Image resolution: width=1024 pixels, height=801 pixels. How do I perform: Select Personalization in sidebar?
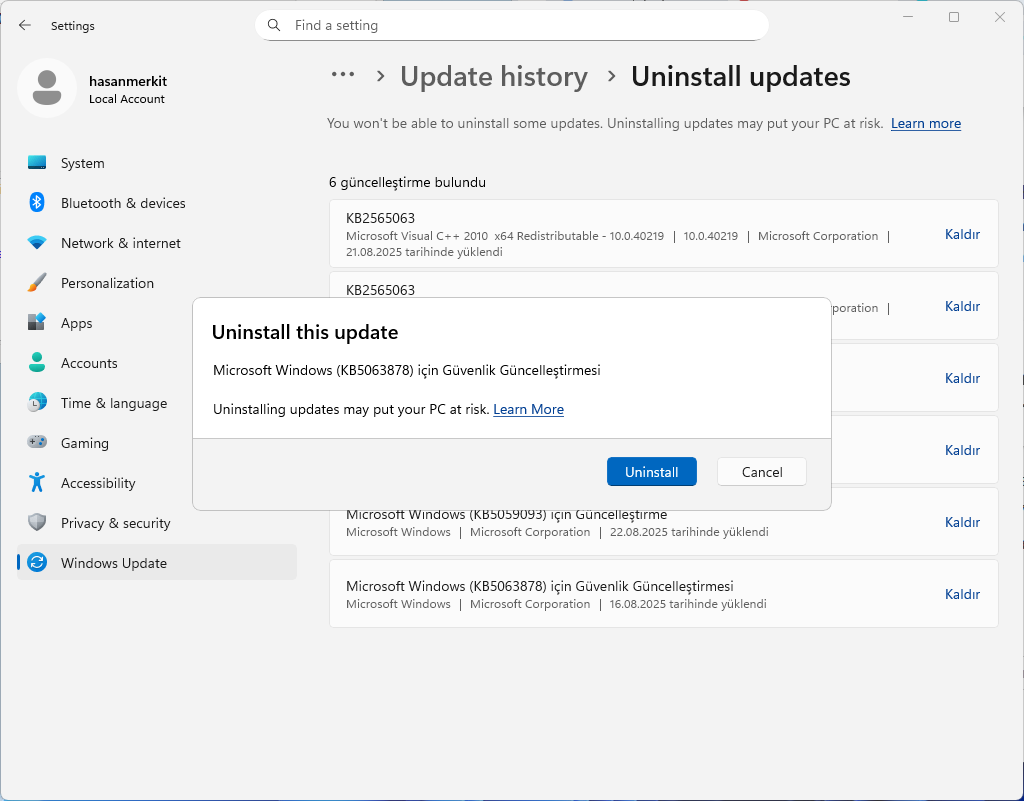[157, 283]
